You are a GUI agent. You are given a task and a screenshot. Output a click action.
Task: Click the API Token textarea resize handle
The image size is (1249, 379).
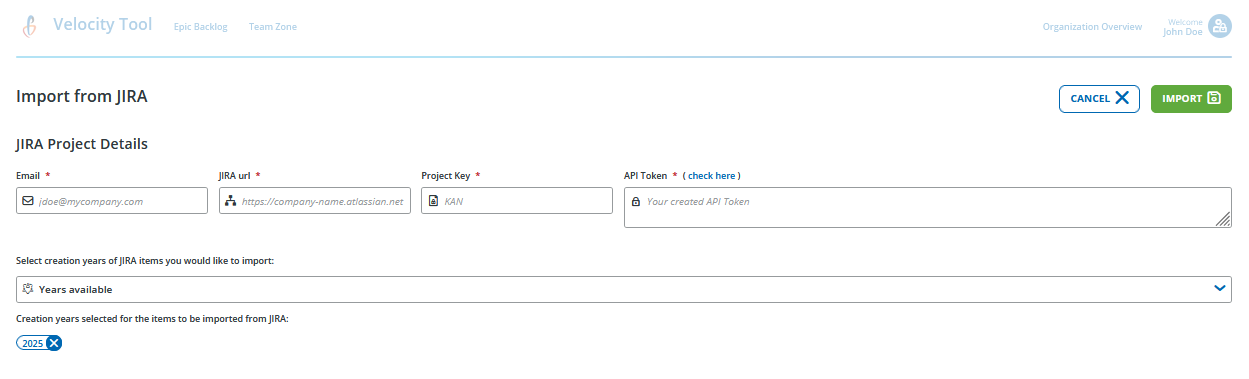point(1224,220)
